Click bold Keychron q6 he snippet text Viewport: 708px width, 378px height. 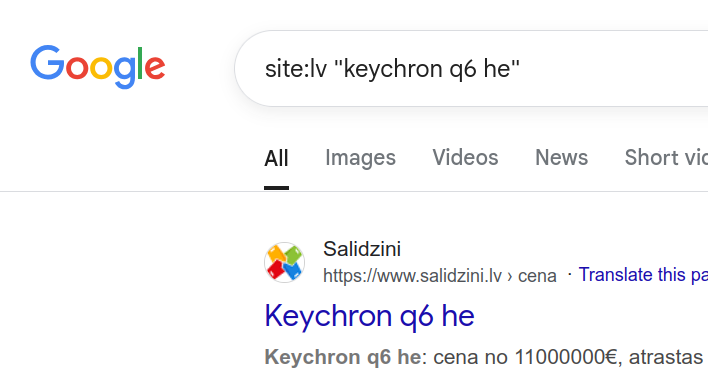point(343,357)
